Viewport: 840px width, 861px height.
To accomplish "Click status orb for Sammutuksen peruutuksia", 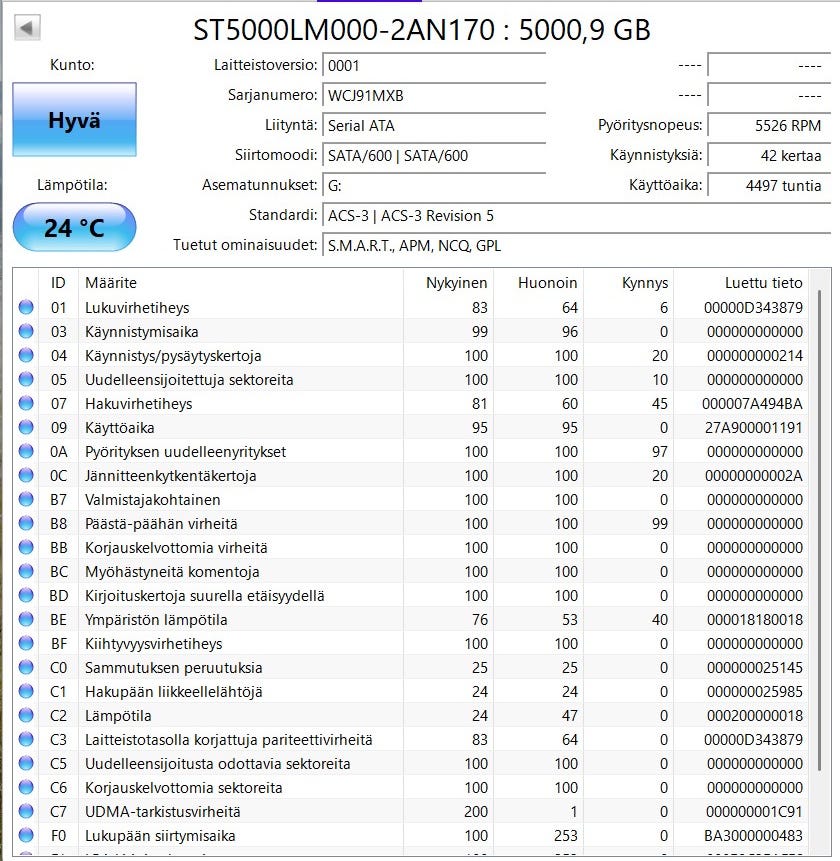I will 26,668.
